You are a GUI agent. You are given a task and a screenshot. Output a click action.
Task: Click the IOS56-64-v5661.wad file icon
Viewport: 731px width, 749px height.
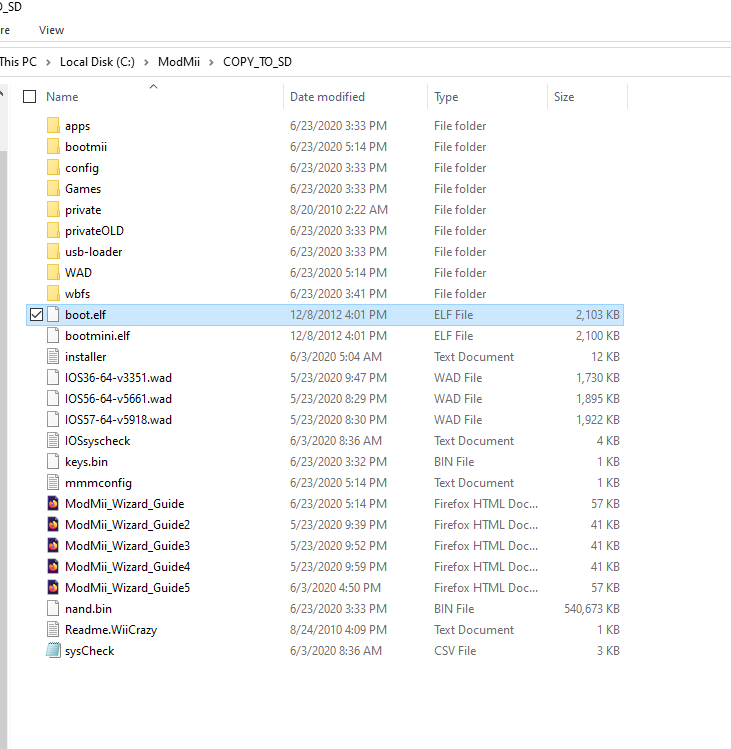(54, 399)
